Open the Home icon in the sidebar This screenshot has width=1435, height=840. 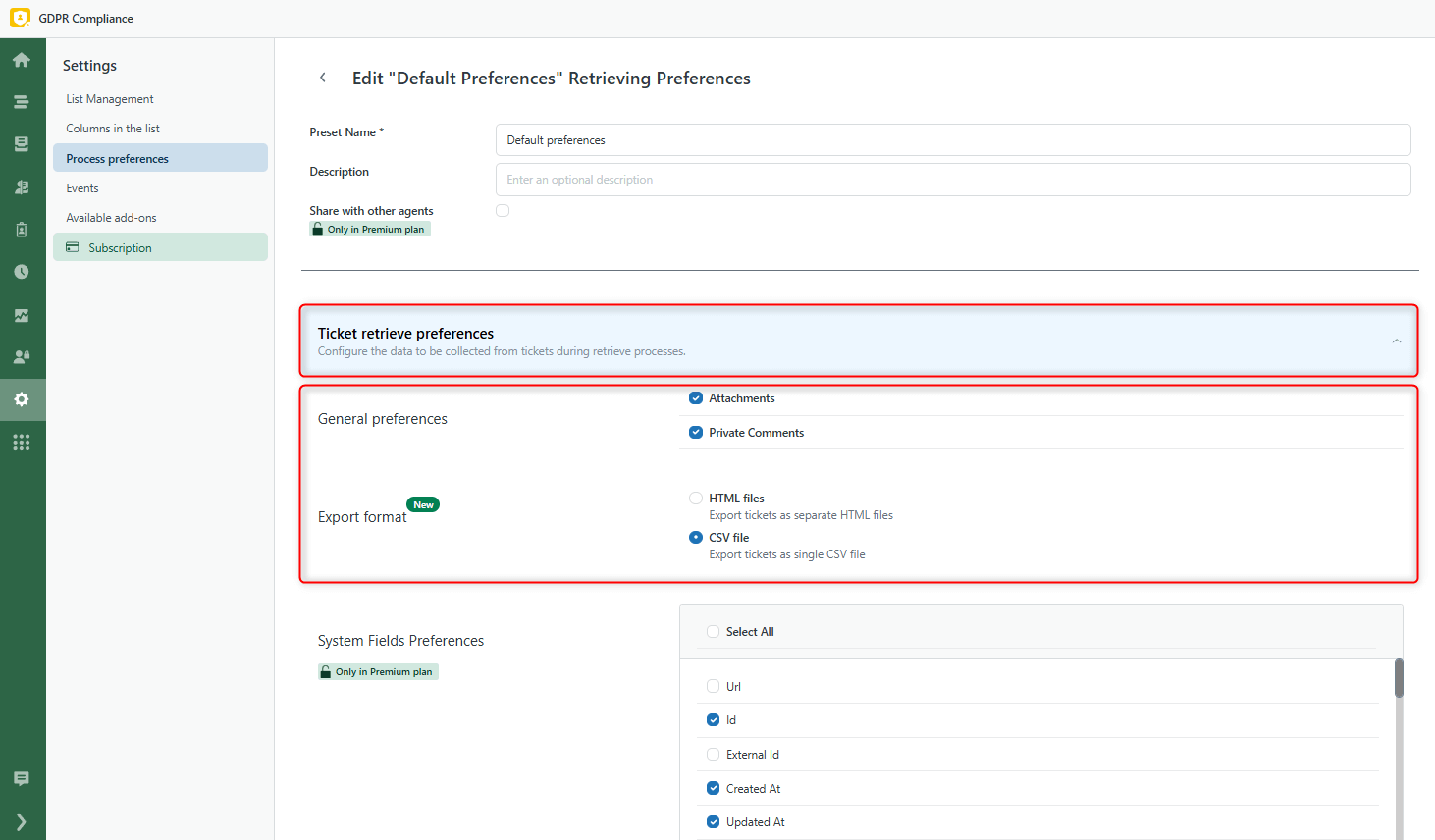[x=22, y=60]
